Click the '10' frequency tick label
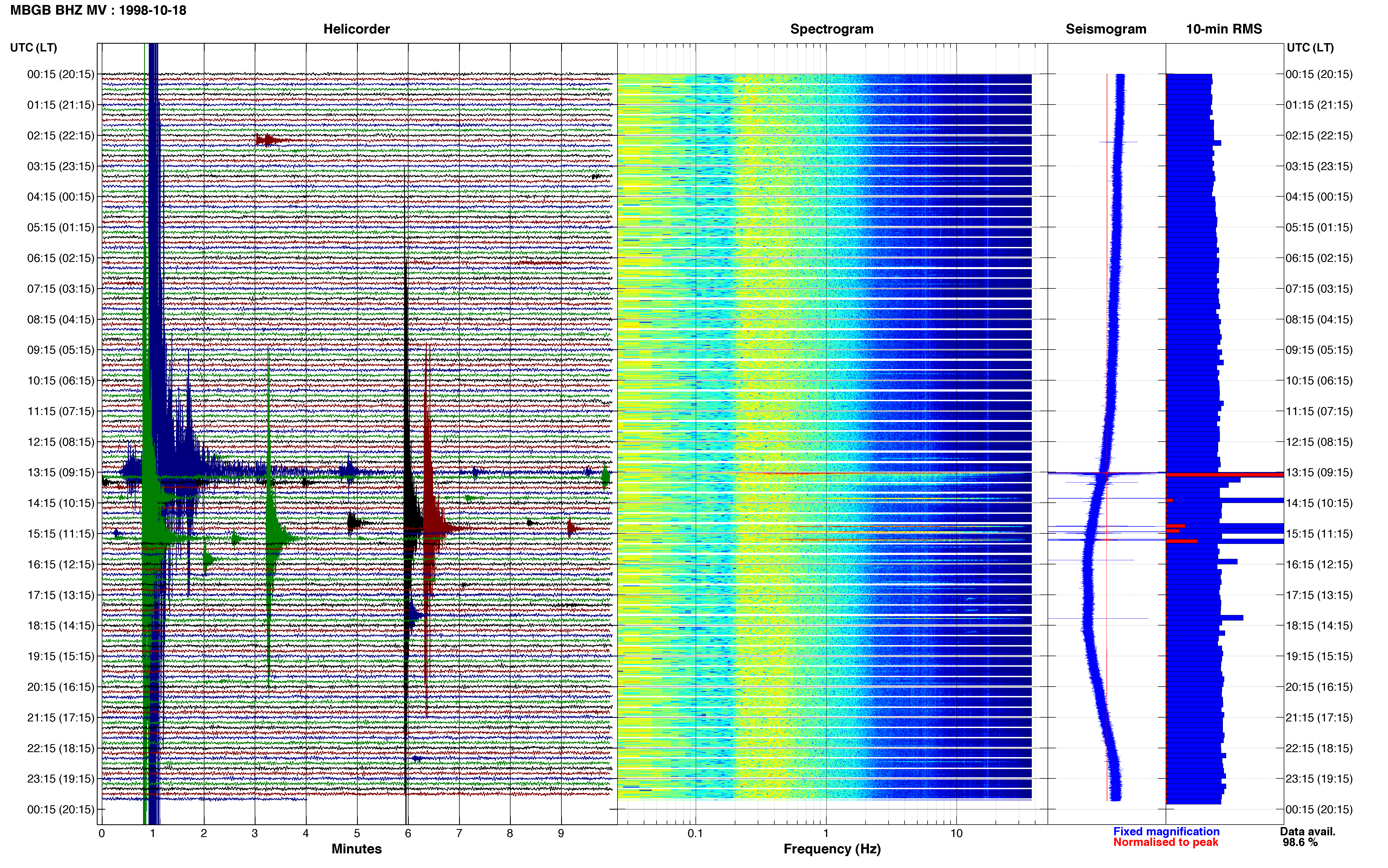Viewport: 1388px width, 868px height. coord(956,833)
